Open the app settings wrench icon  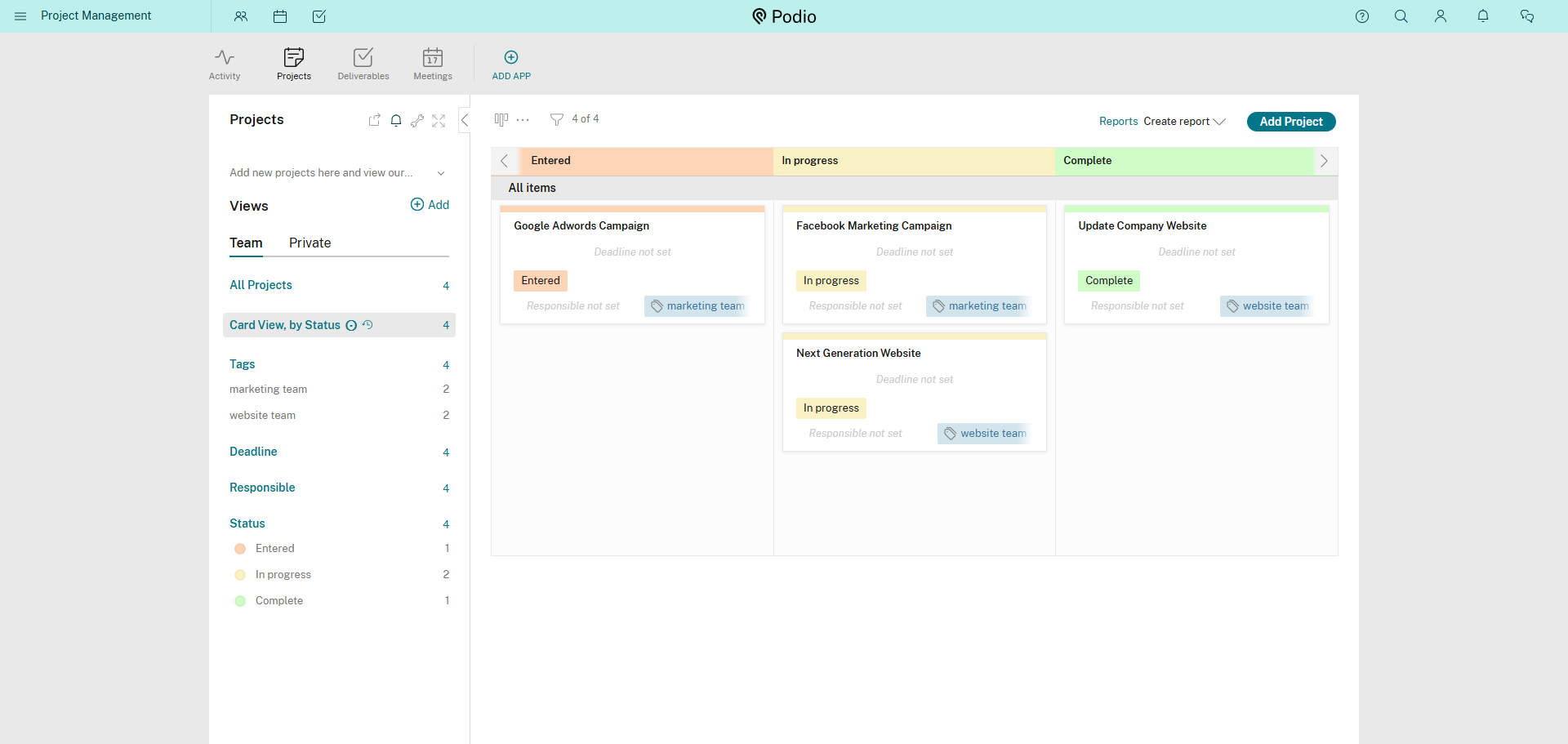tap(417, 121)
